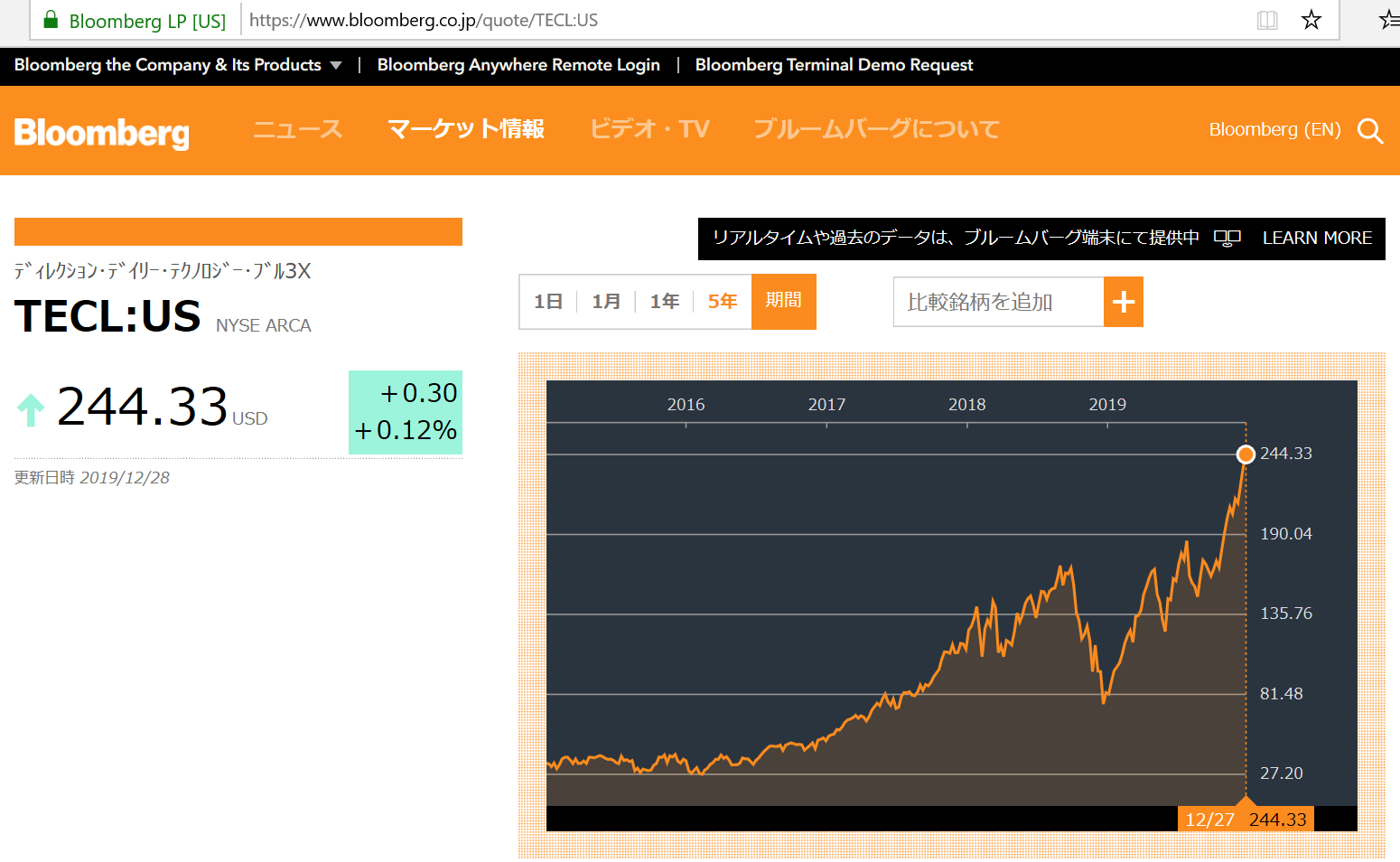Open the ビデオ・TV navigation tab
The width and height of the screenshot is (1400, 862).
click(x=649, y=129)
